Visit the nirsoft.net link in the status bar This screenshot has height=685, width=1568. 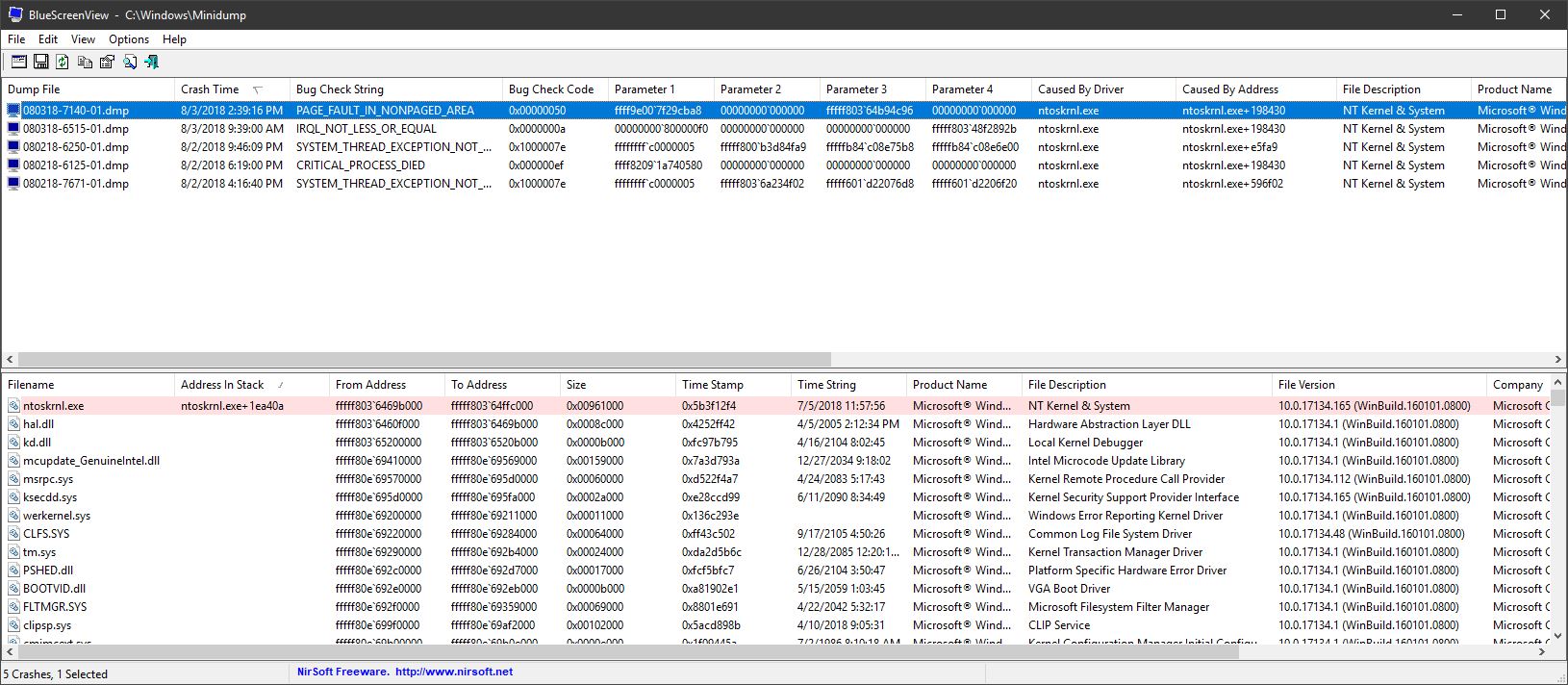[x=453, y=672]
